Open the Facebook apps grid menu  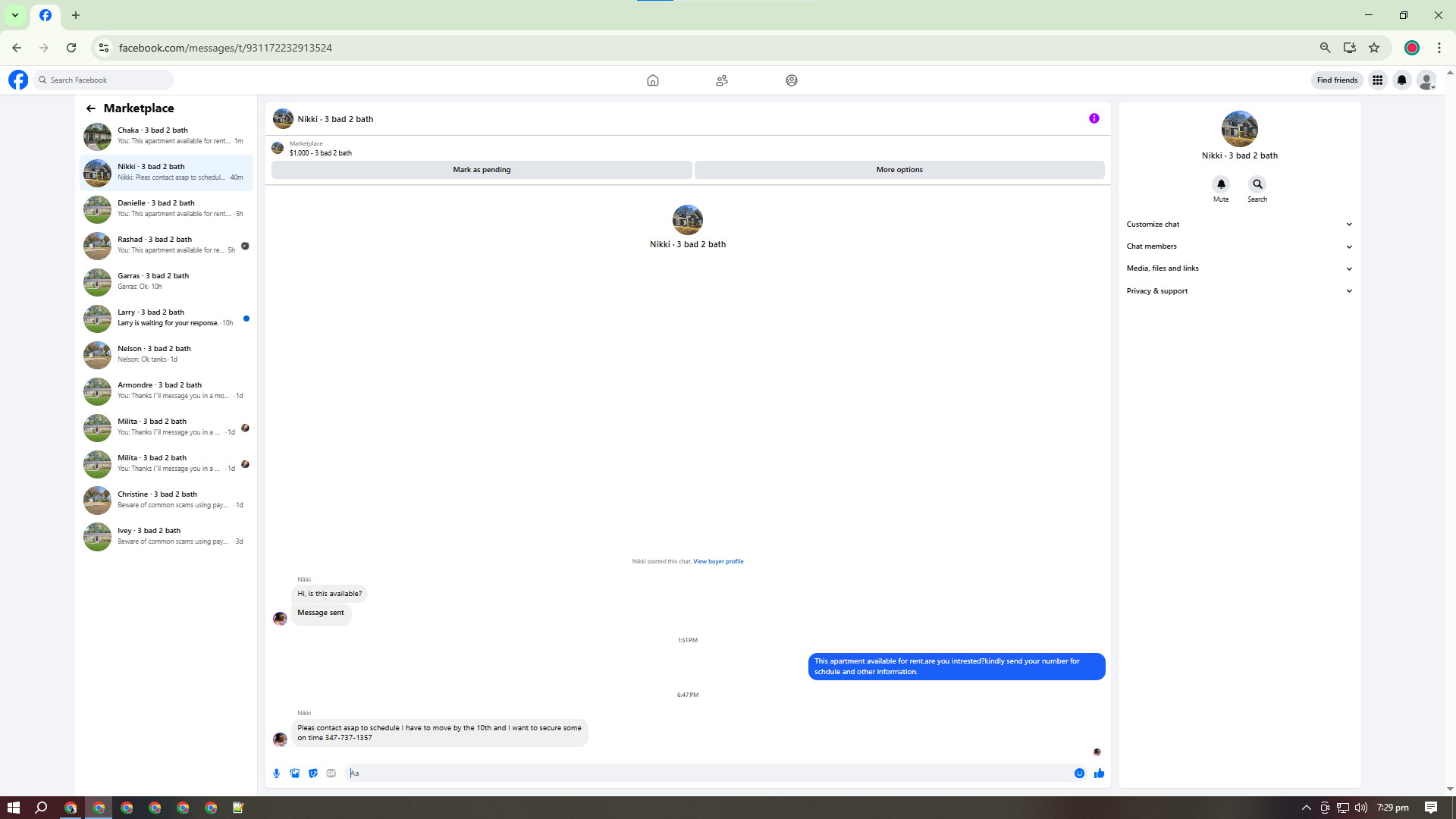coord(1378,80)
